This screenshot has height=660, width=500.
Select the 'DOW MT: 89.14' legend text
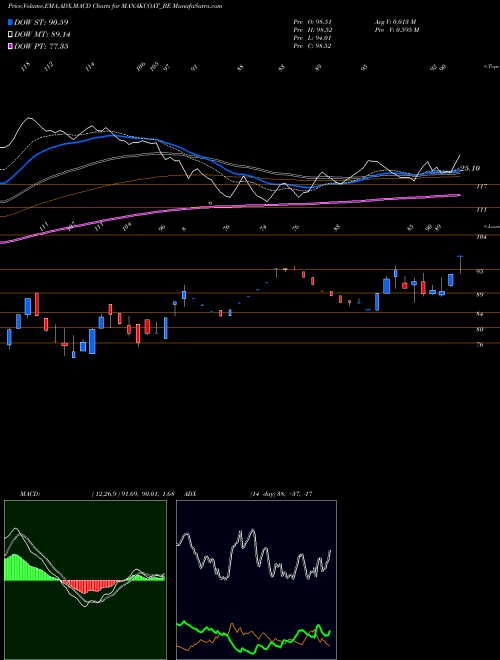coord(42,34)
